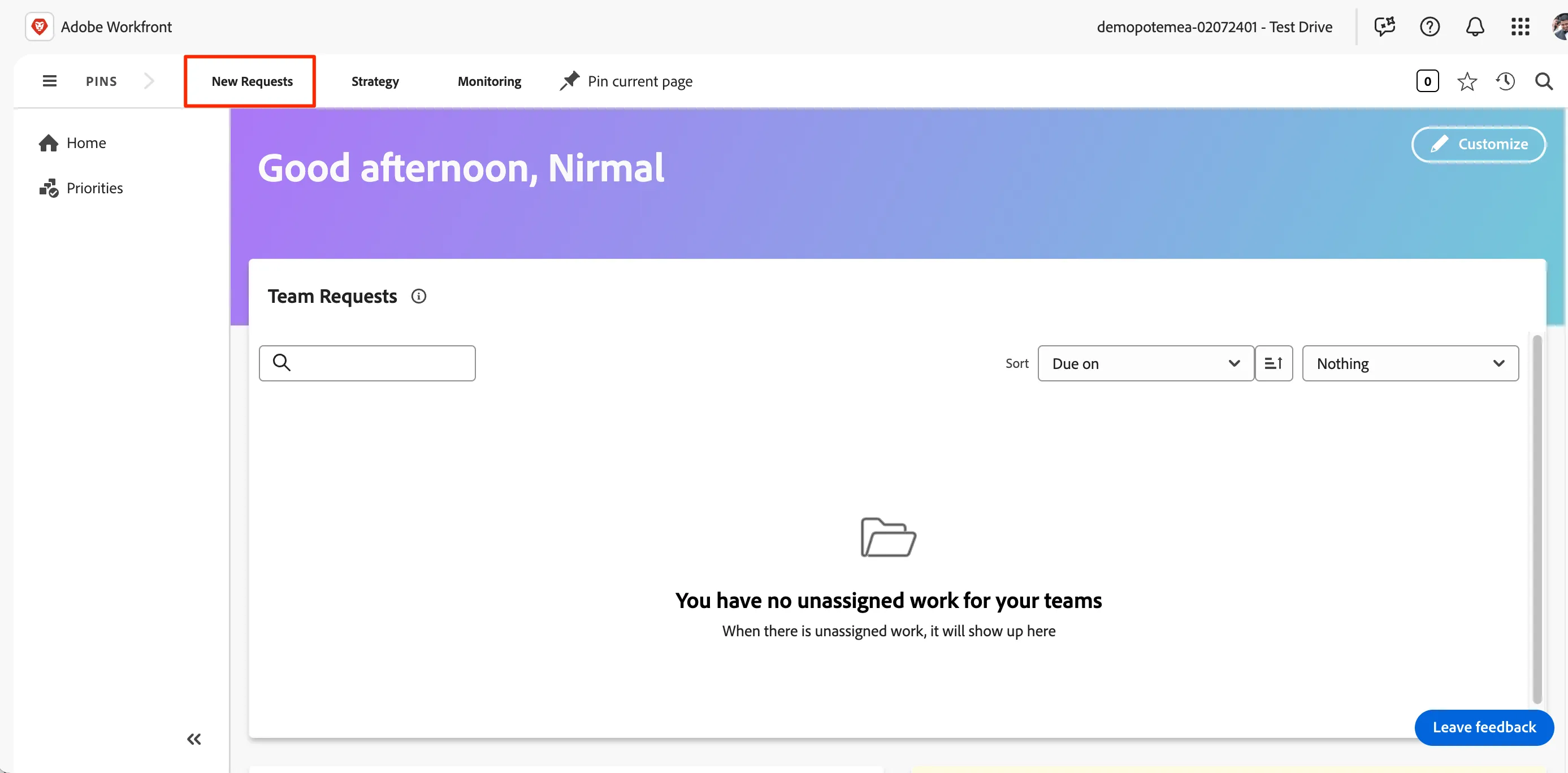
Task: Click the demopotemea-02072401 - Test Drive label
Action: pyautogui.click(x=1214, y=27)
